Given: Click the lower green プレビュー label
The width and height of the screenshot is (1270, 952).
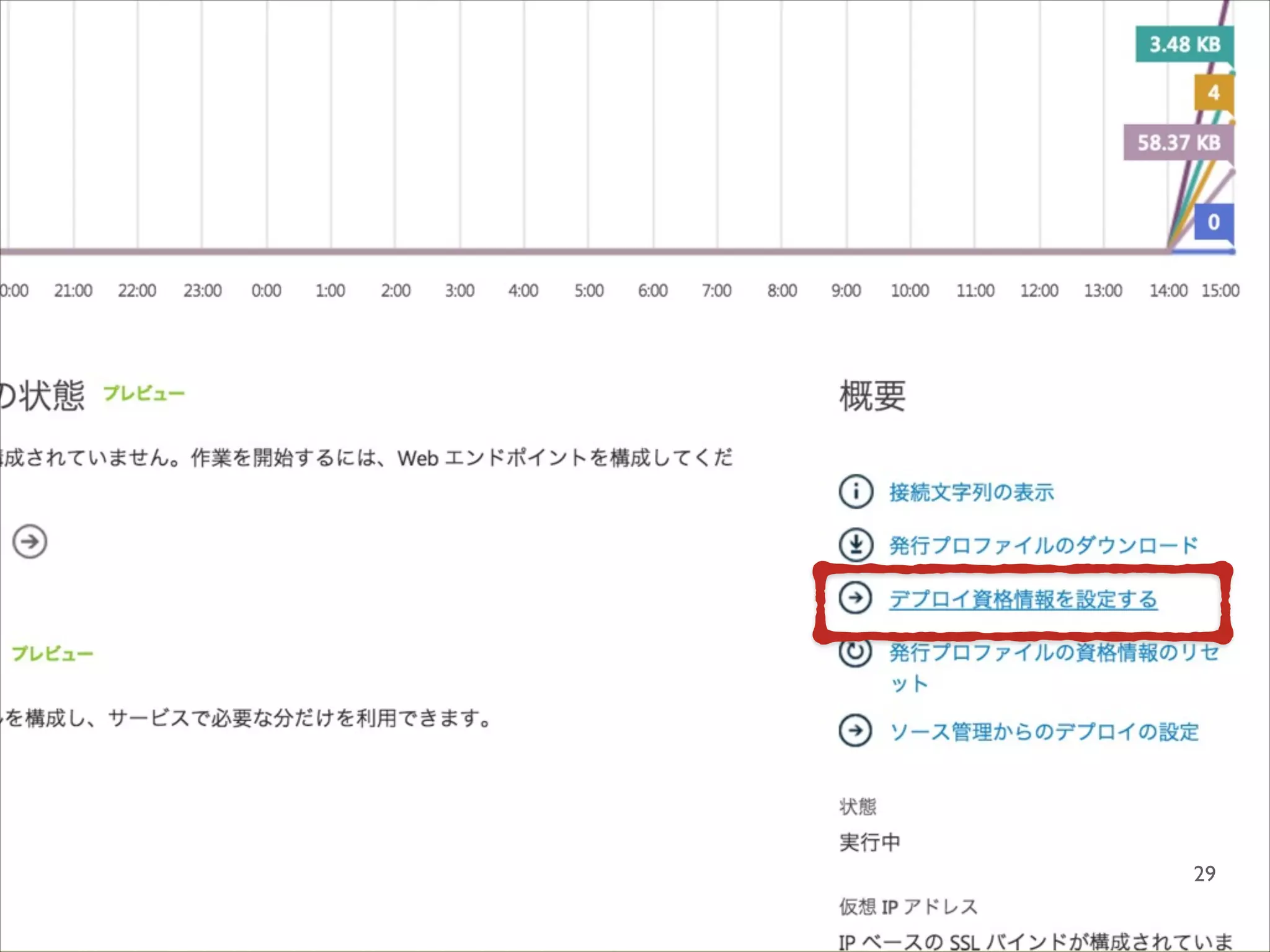Looking at the screenshot, I should 53,653.
